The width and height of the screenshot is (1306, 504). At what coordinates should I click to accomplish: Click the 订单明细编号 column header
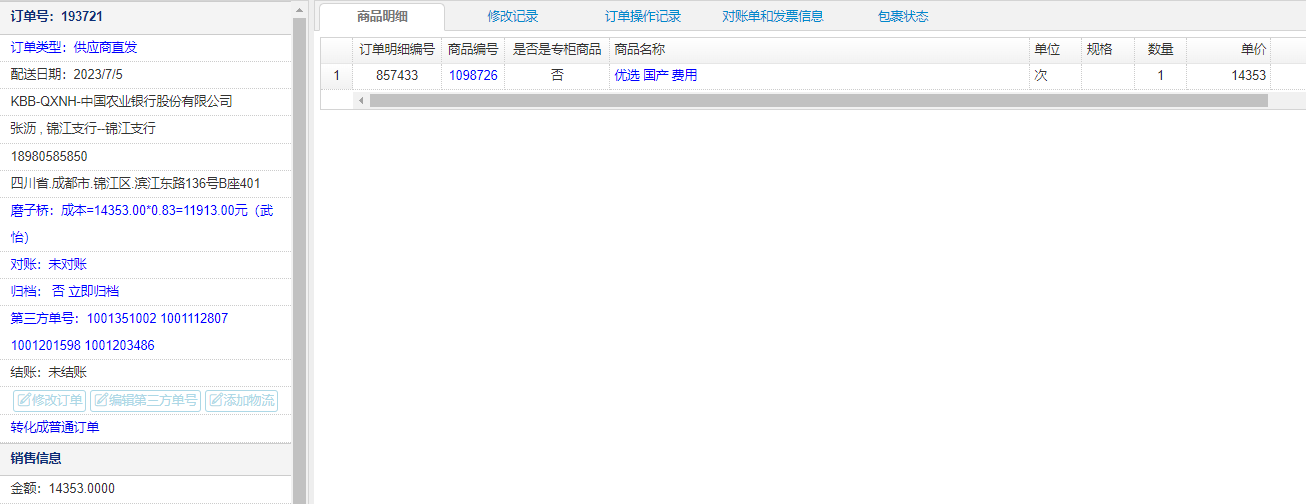pos(397,49)
